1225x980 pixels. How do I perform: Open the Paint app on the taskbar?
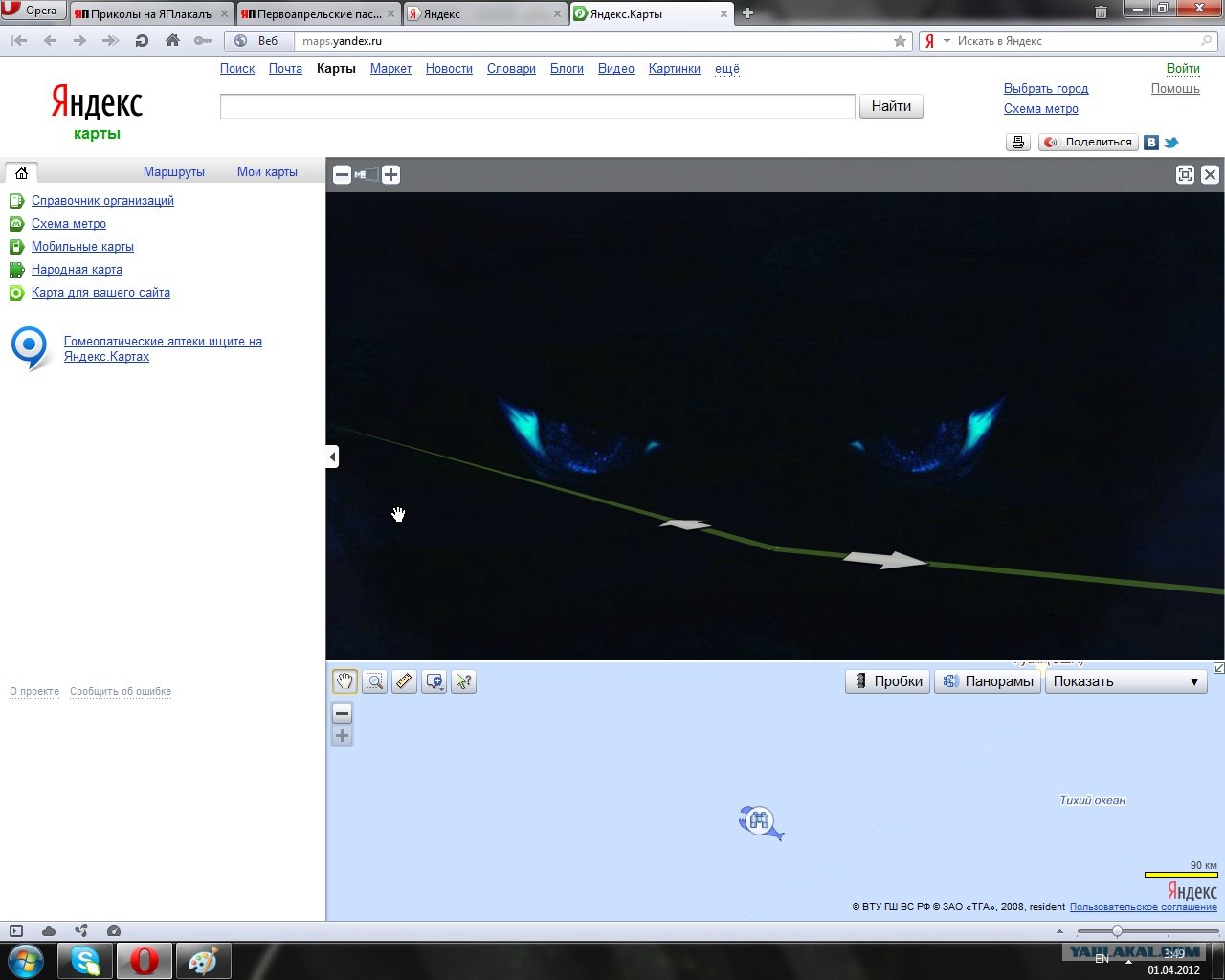[x=203, y=960]
